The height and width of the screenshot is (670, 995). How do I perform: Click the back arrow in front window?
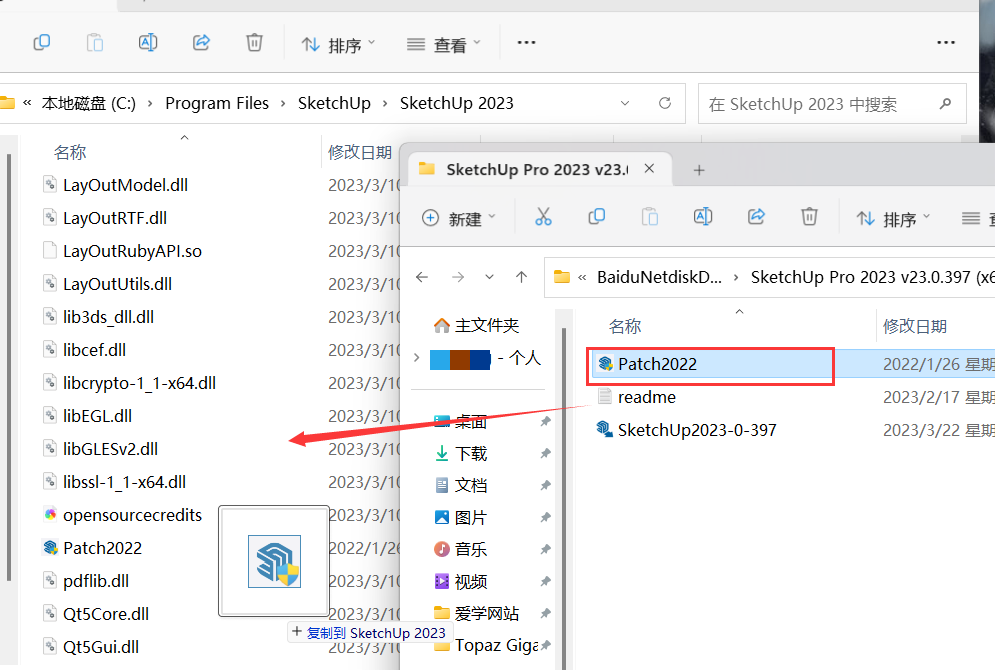click(x=423, y=277)
